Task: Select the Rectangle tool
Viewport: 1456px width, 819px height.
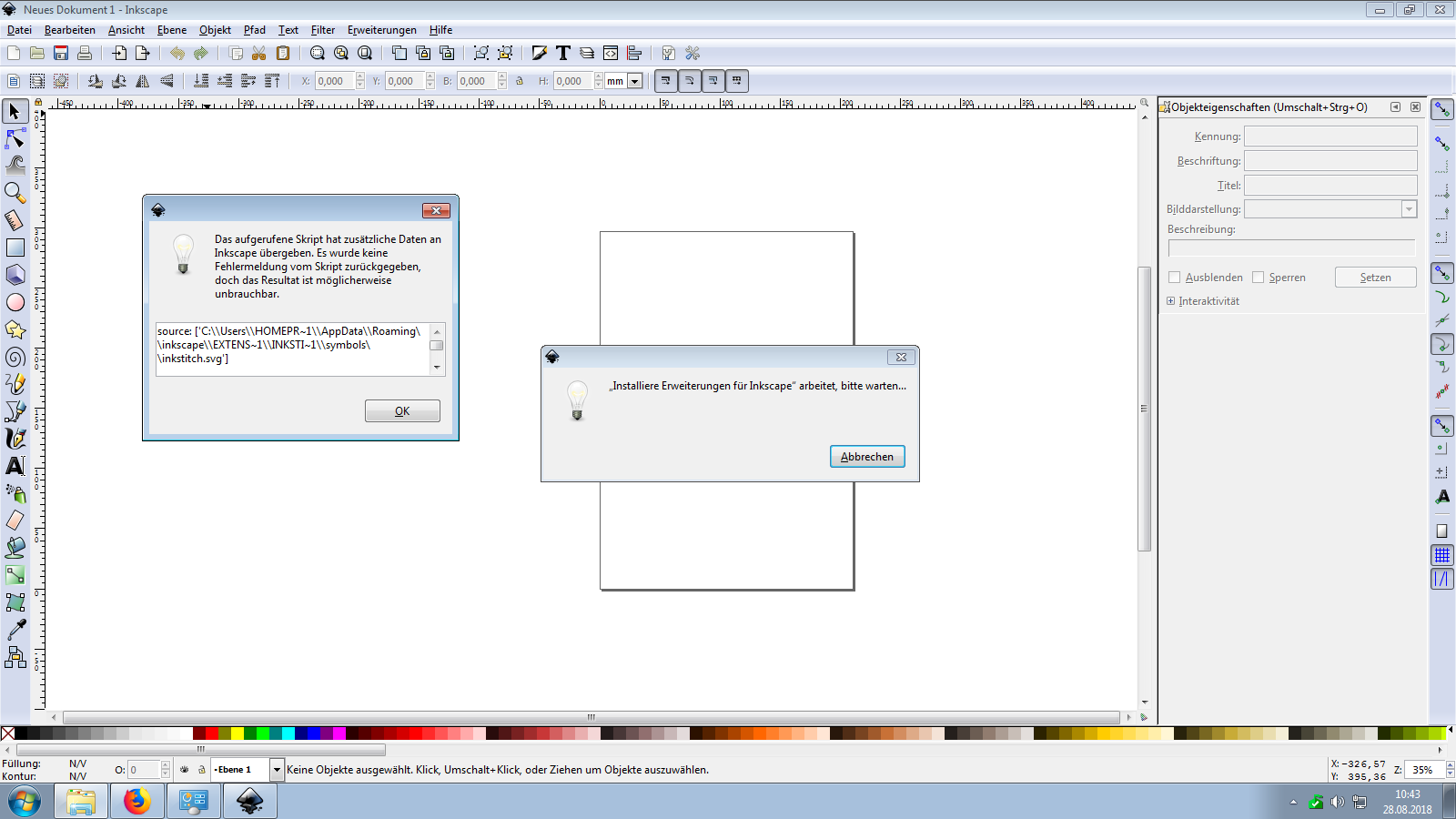Action: pos(15,247)
